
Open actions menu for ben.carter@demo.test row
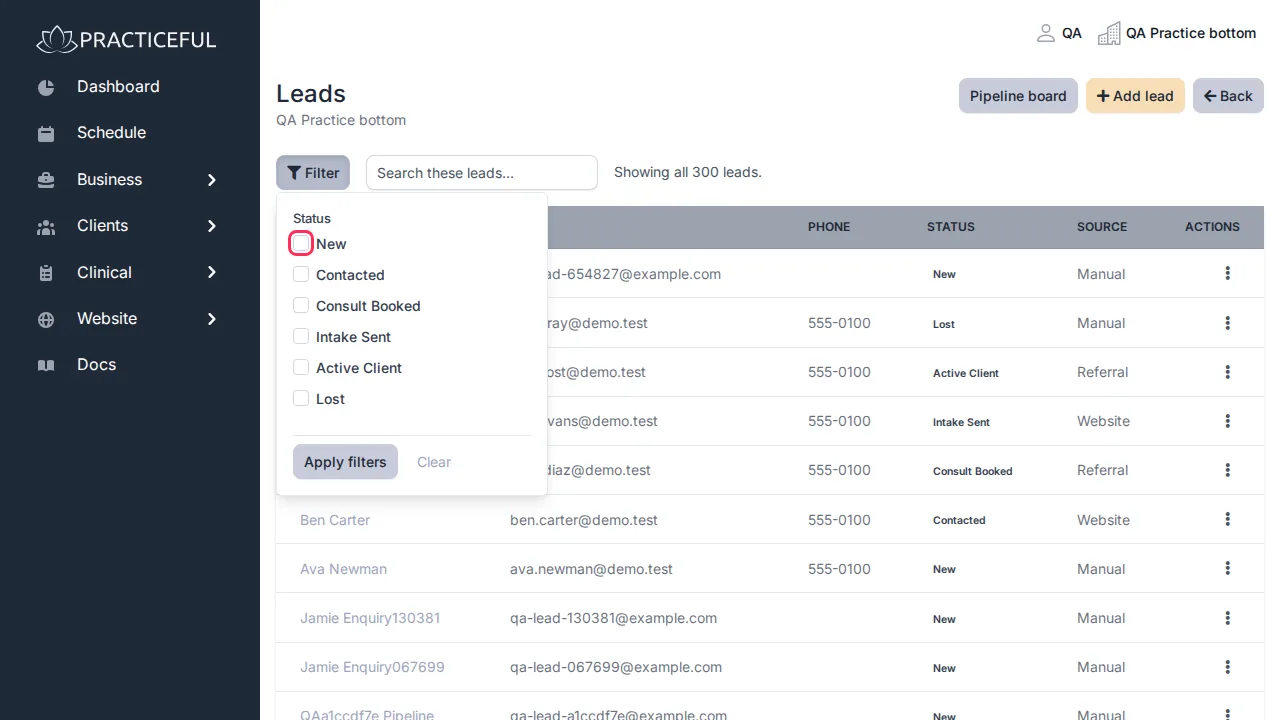pos(1228,519)
